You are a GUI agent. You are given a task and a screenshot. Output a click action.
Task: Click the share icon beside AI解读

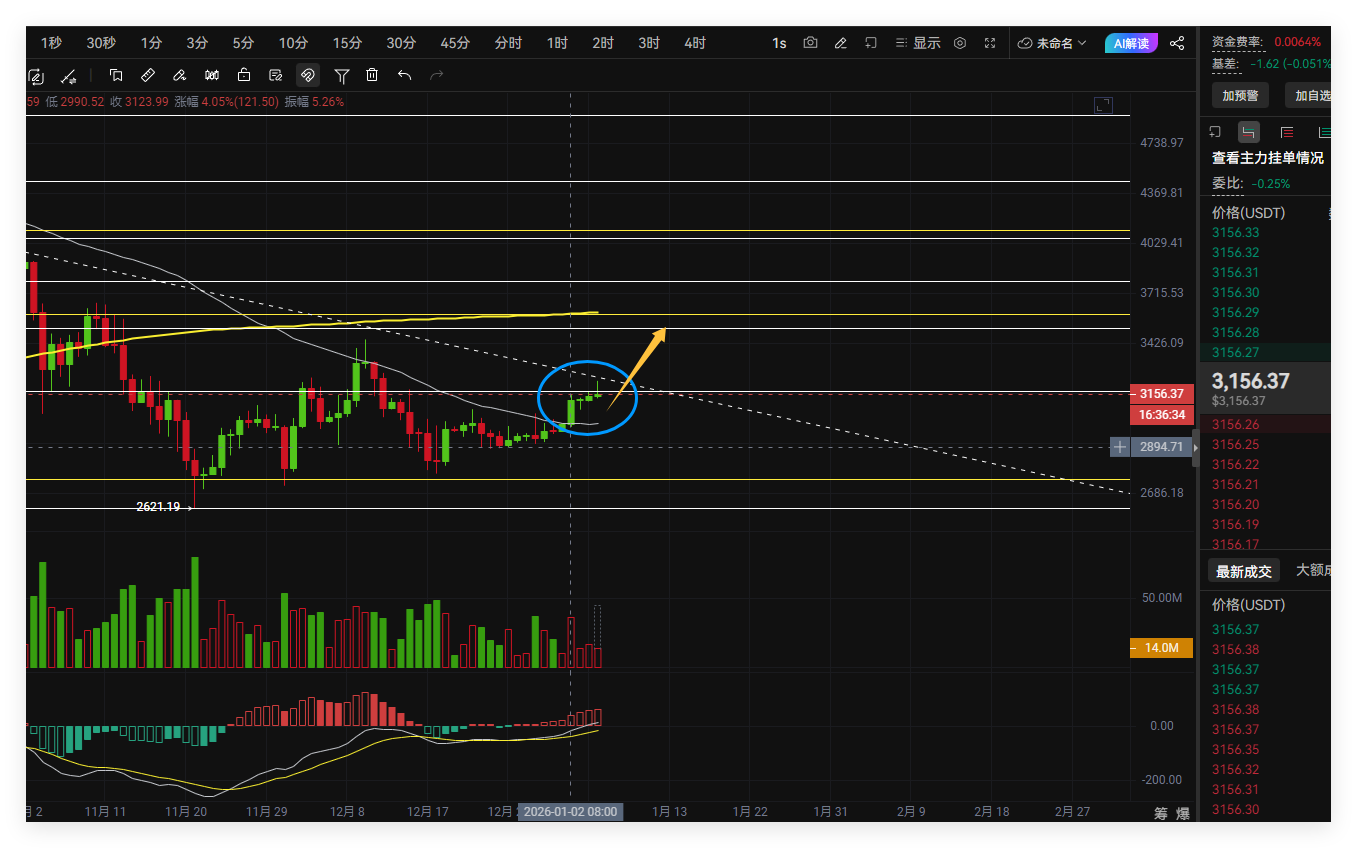(x=1177, y=43)
